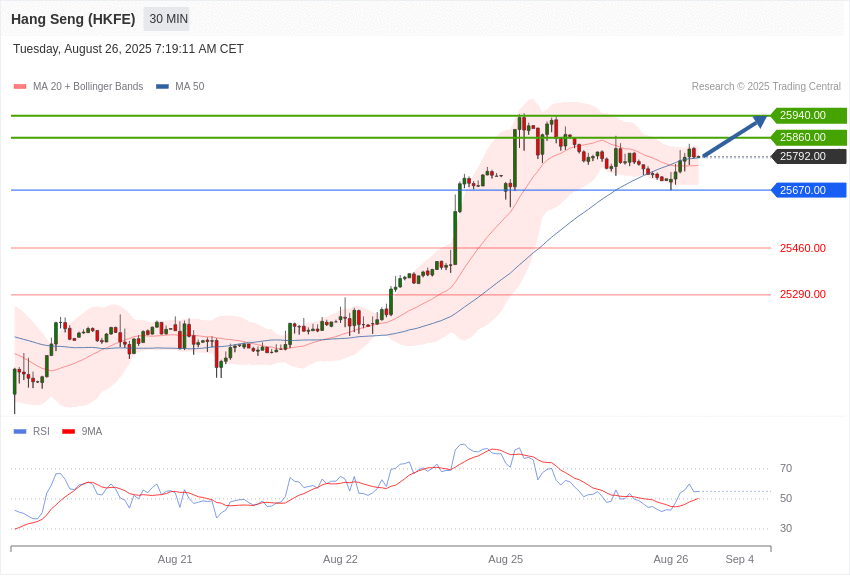The image size is (850, 576).
Task: Click the MA 20 + Bollinger Bands legend swatch
Action: 20,87
